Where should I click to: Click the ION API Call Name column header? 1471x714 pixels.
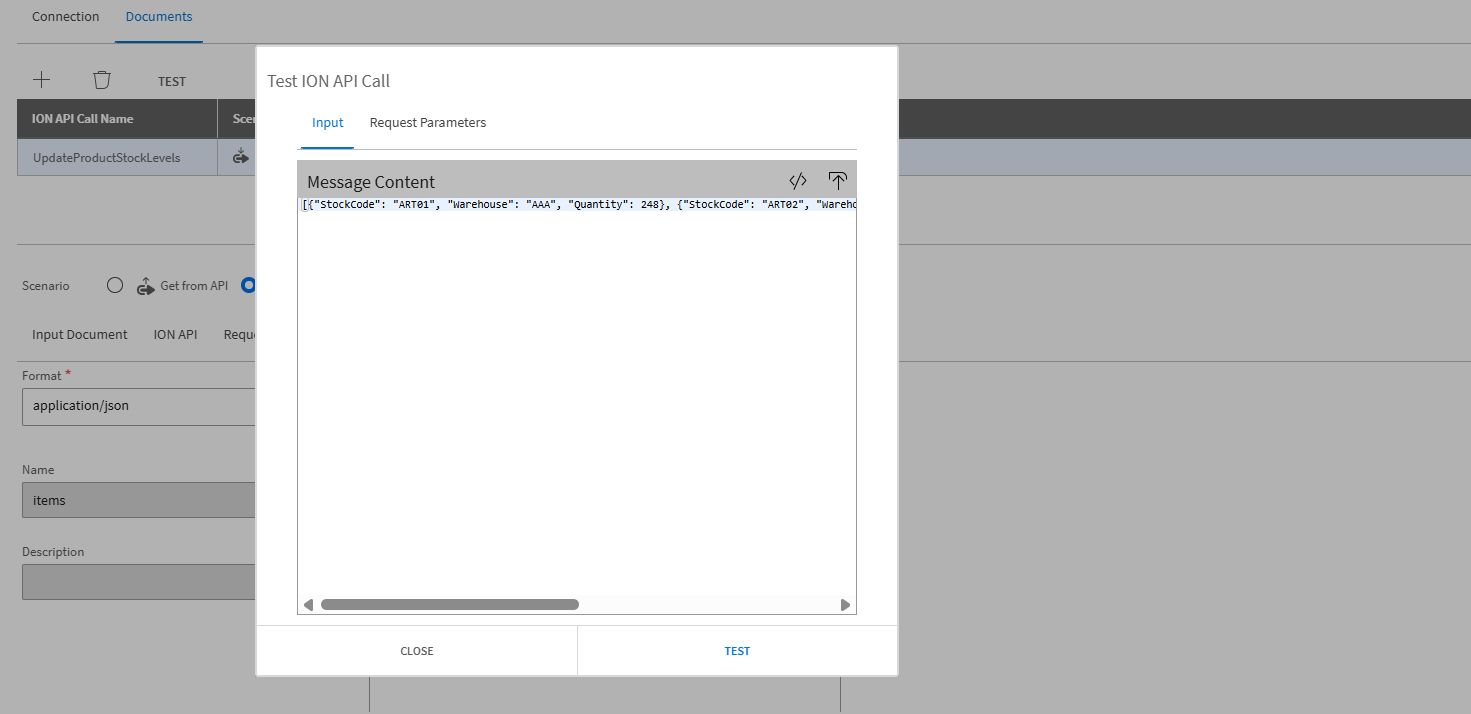click(117, 118)
